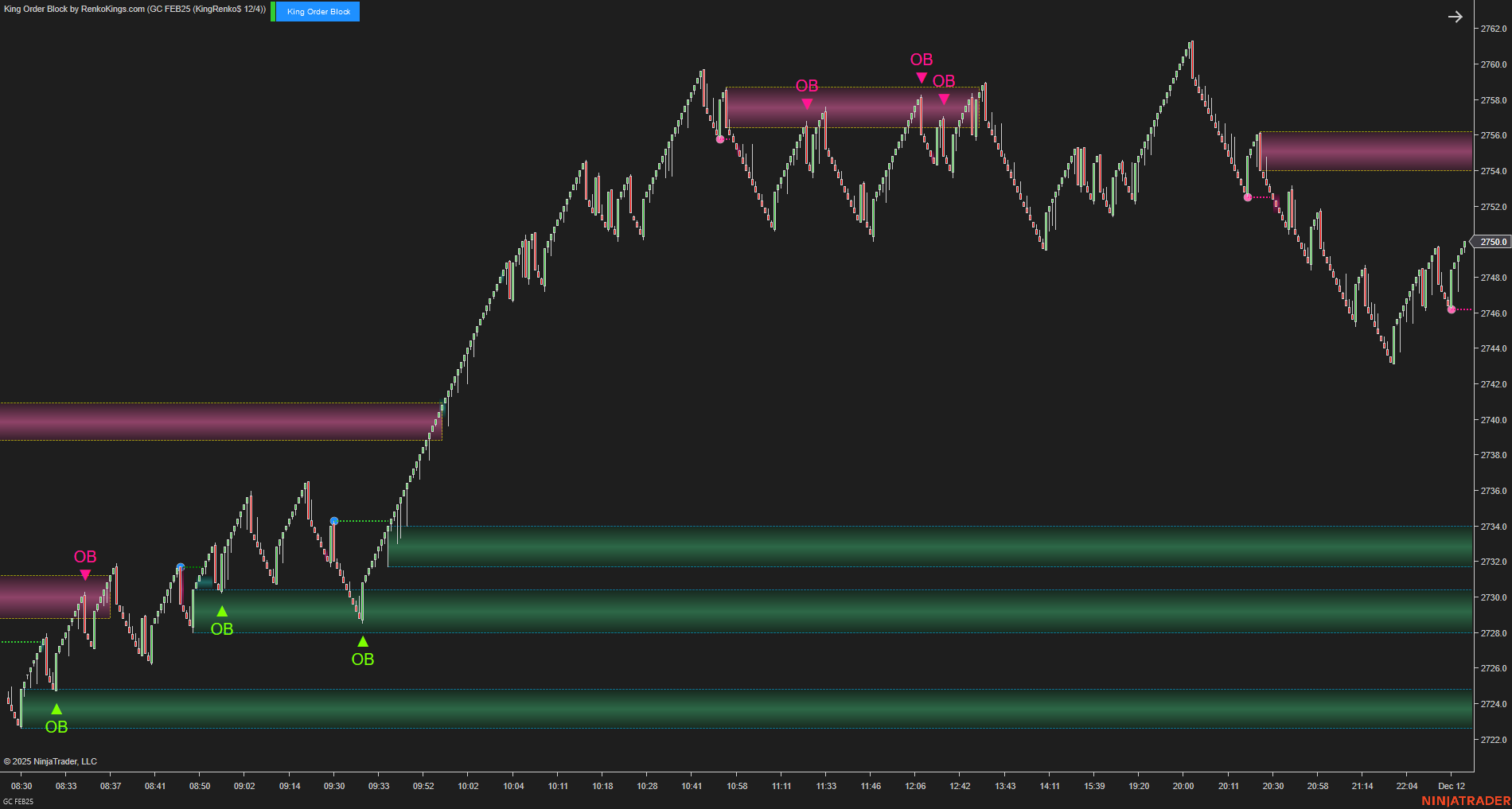Viewport: 1512px width, 809px height.
Task: Toggle the green indicator status bar segment
Action: pos(273,11)
